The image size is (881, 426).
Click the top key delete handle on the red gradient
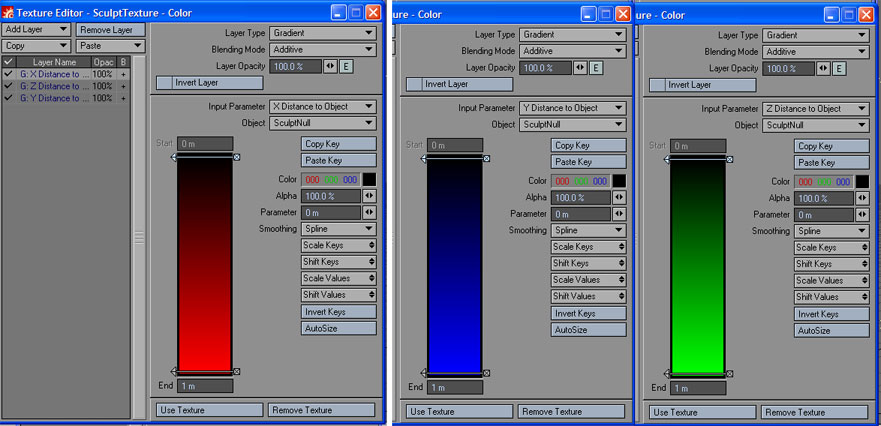(x=237, y=157)
